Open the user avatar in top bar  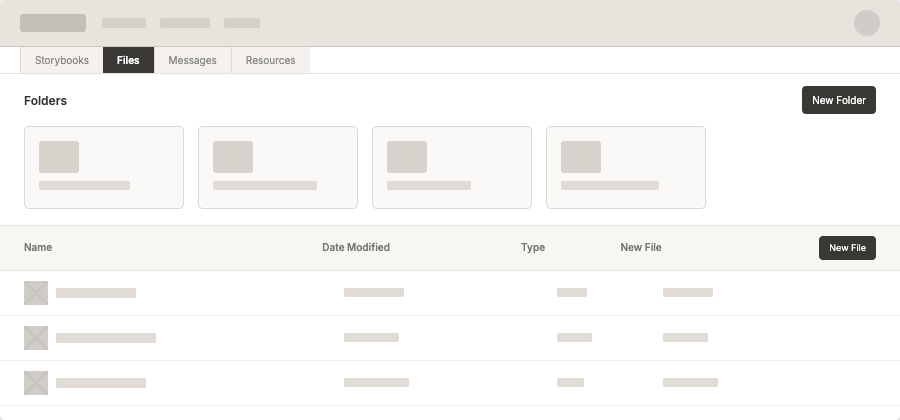coord(867,23)
